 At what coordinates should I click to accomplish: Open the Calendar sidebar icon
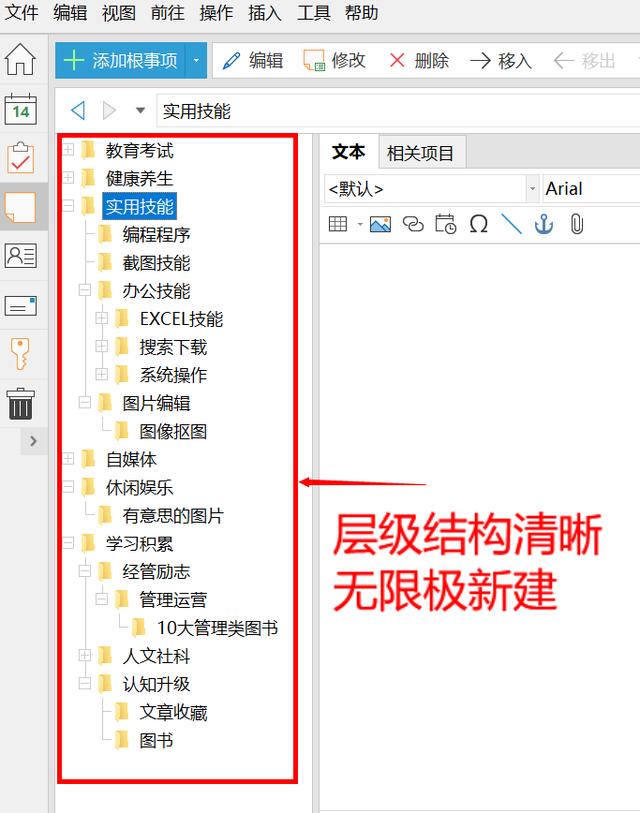pyautogui.click(x=21, y=109)
